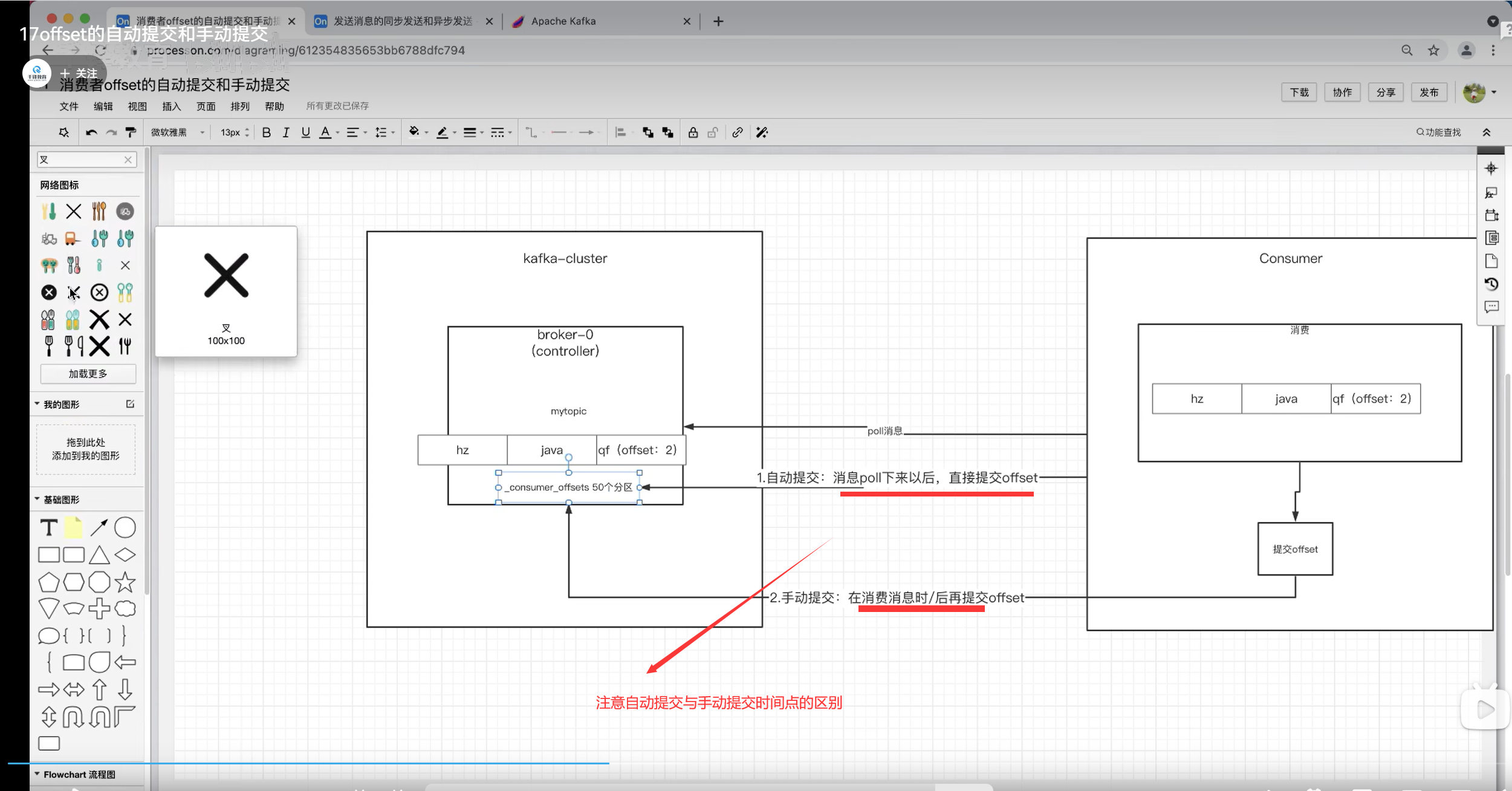1512x791 pixels.
Task: Switch to the Apache Kafka browser tab
Action: (x=563, y=21)
